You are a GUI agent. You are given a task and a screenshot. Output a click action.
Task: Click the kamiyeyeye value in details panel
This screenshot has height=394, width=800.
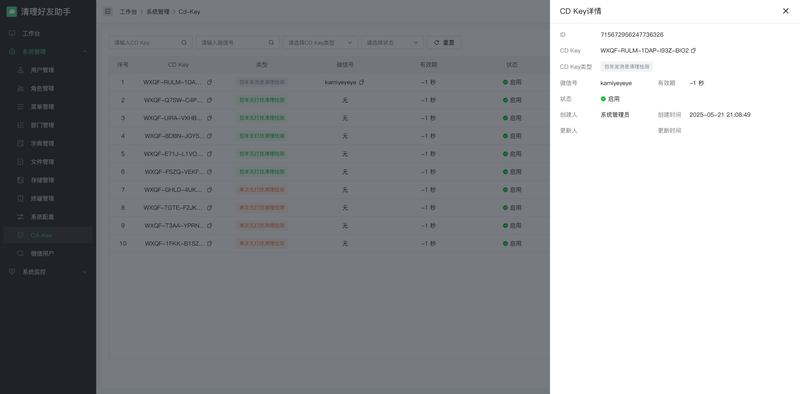[616, 83]
